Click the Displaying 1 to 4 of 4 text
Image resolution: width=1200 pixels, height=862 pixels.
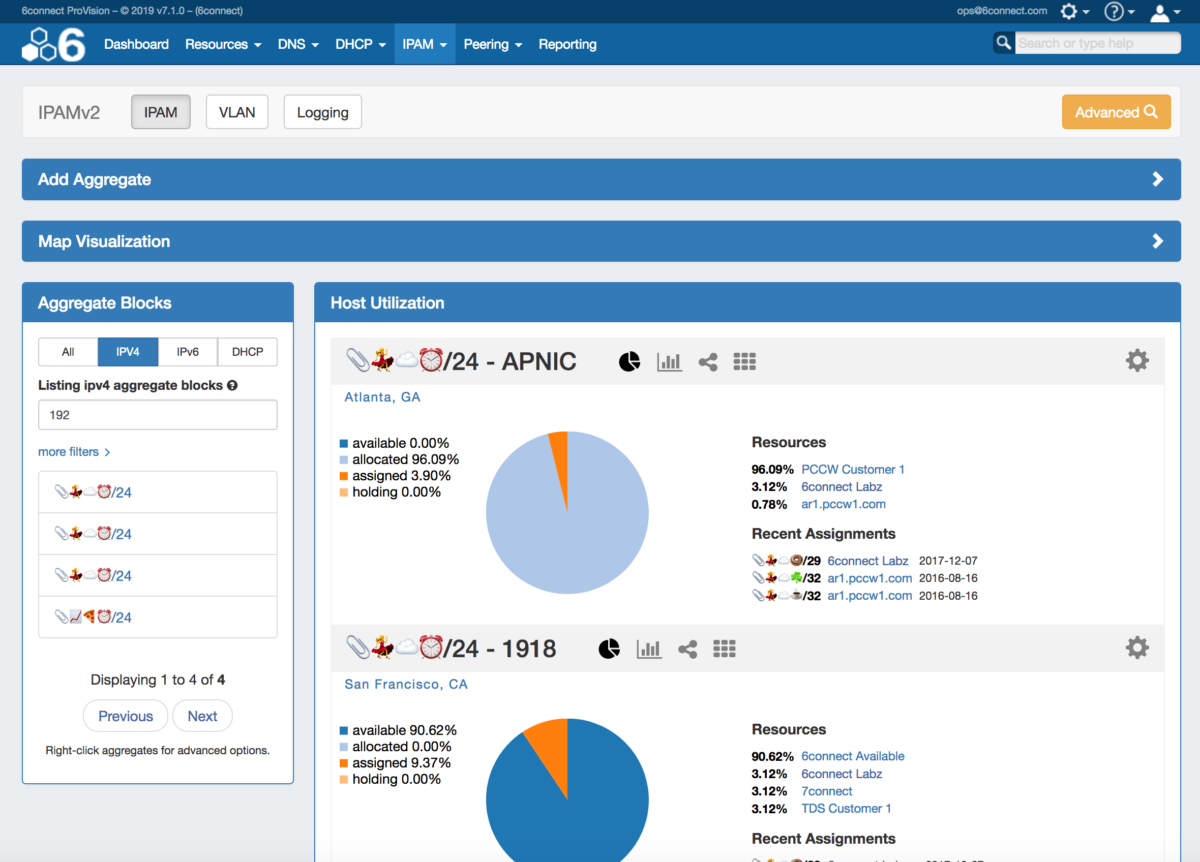coord(158,680)
